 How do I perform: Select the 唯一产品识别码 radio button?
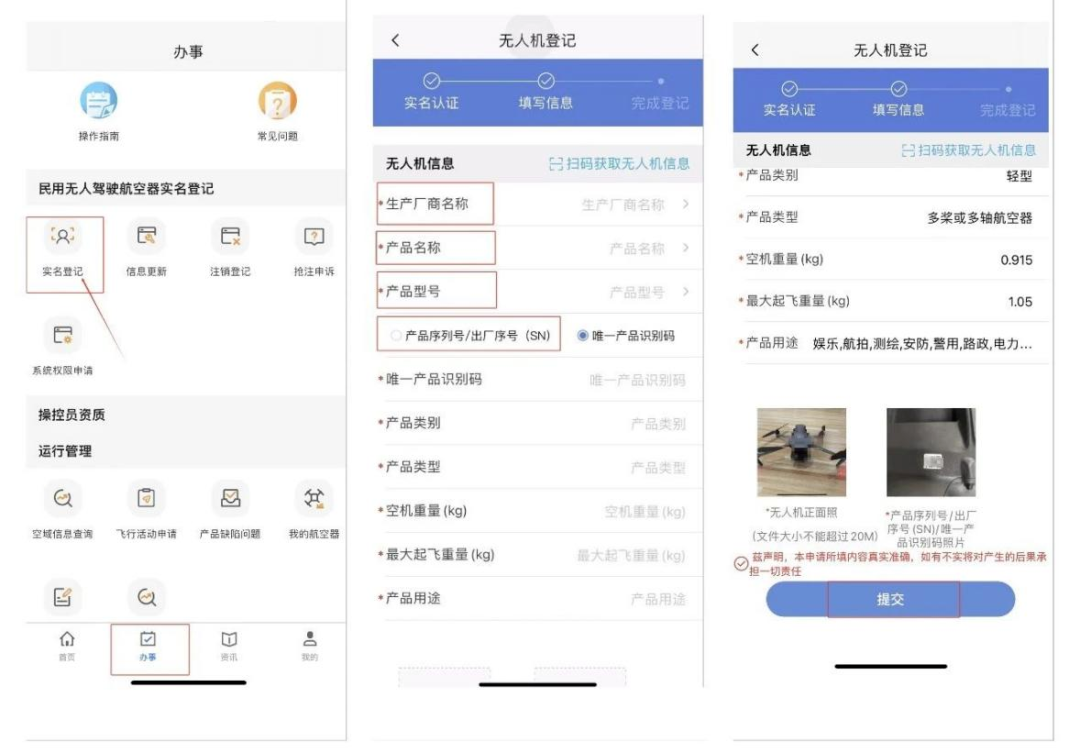pos(583,336)
